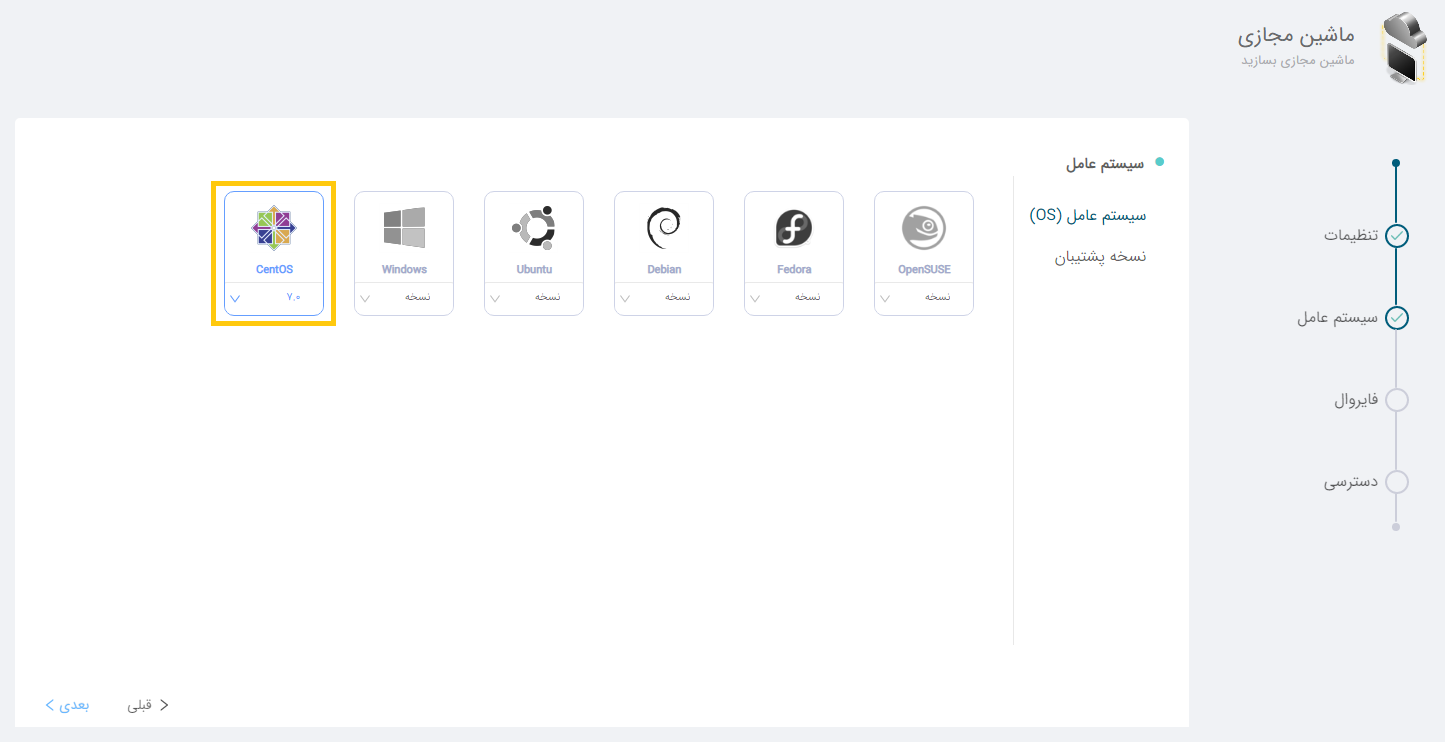Click the تنظیمات step checkmark circle
The width and height of the screenshot is (1445, 742).
pyautogui.click(x=1397, y=236)
